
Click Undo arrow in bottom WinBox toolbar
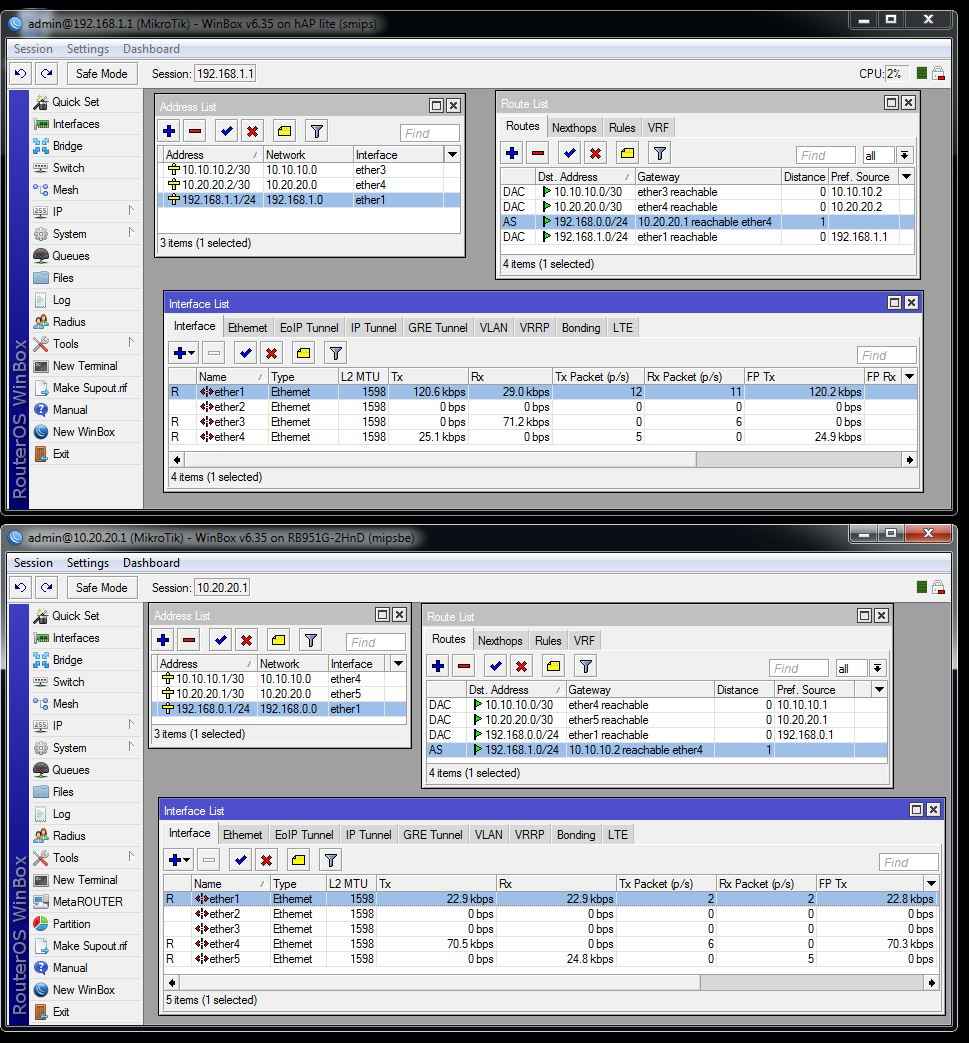[x=21, y=587]
